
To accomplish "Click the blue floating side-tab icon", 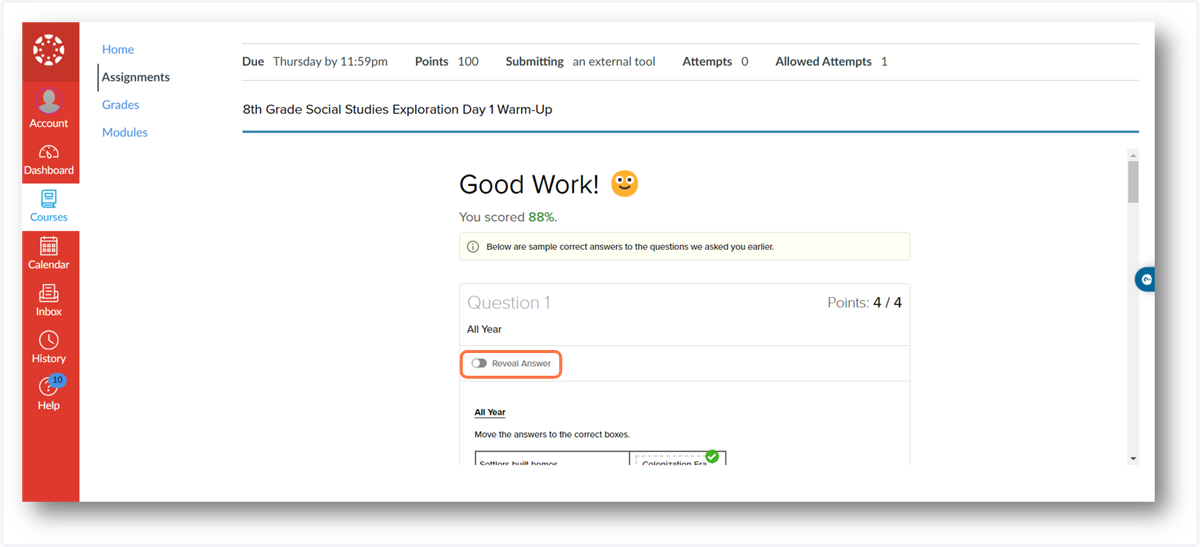I will click(x=1146, y=280).
